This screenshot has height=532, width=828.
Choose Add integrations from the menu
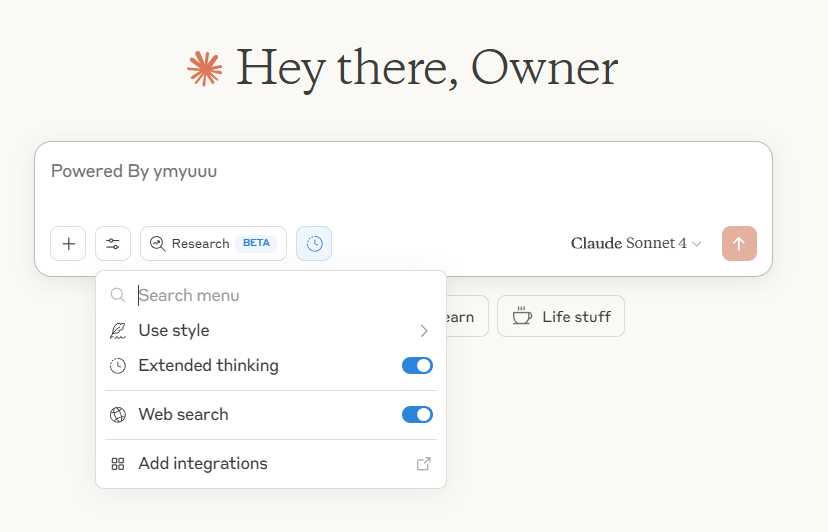pyautogui.click(x=271, y=464)
